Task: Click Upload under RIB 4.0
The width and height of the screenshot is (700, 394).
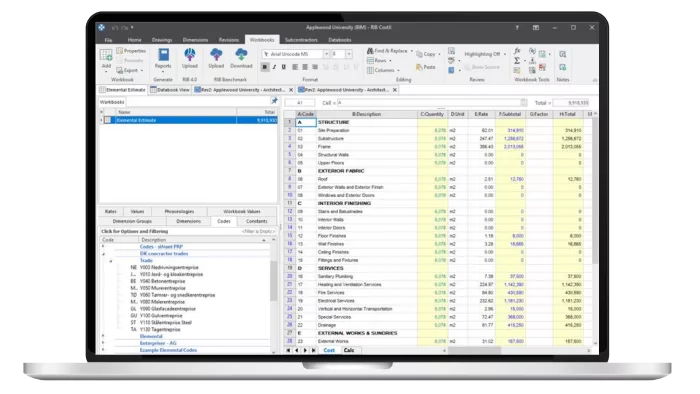Action: [x=190, y=58]
